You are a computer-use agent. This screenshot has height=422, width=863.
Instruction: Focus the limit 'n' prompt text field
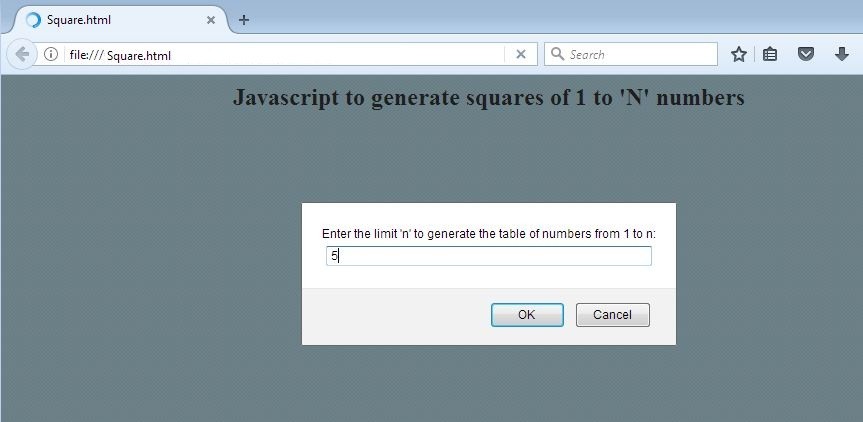point(489,256)
